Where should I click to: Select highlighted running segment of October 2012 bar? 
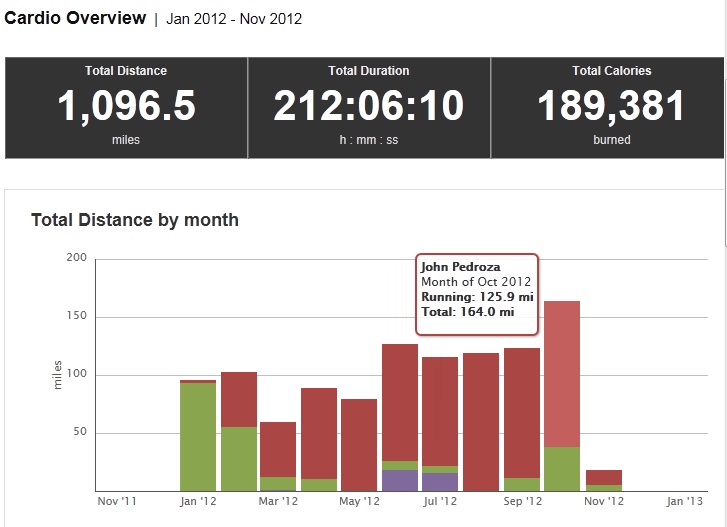coord(562,373)
